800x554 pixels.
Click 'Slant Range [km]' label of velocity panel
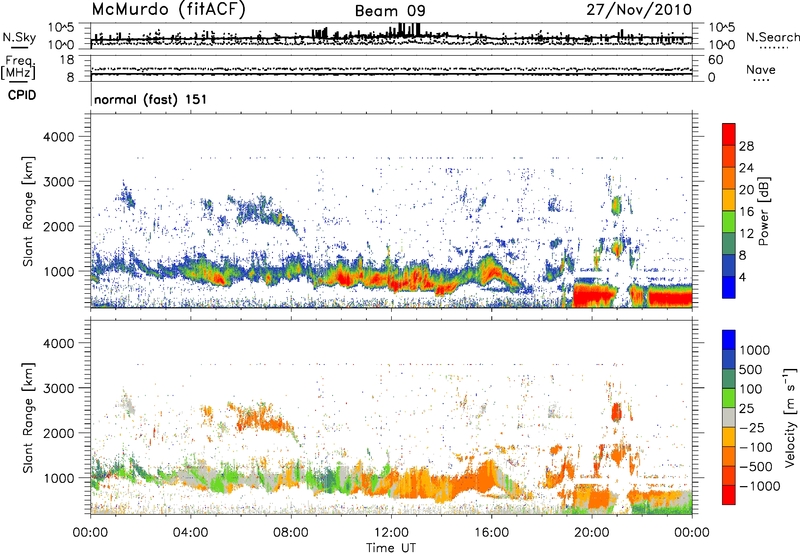click(29, 418)
